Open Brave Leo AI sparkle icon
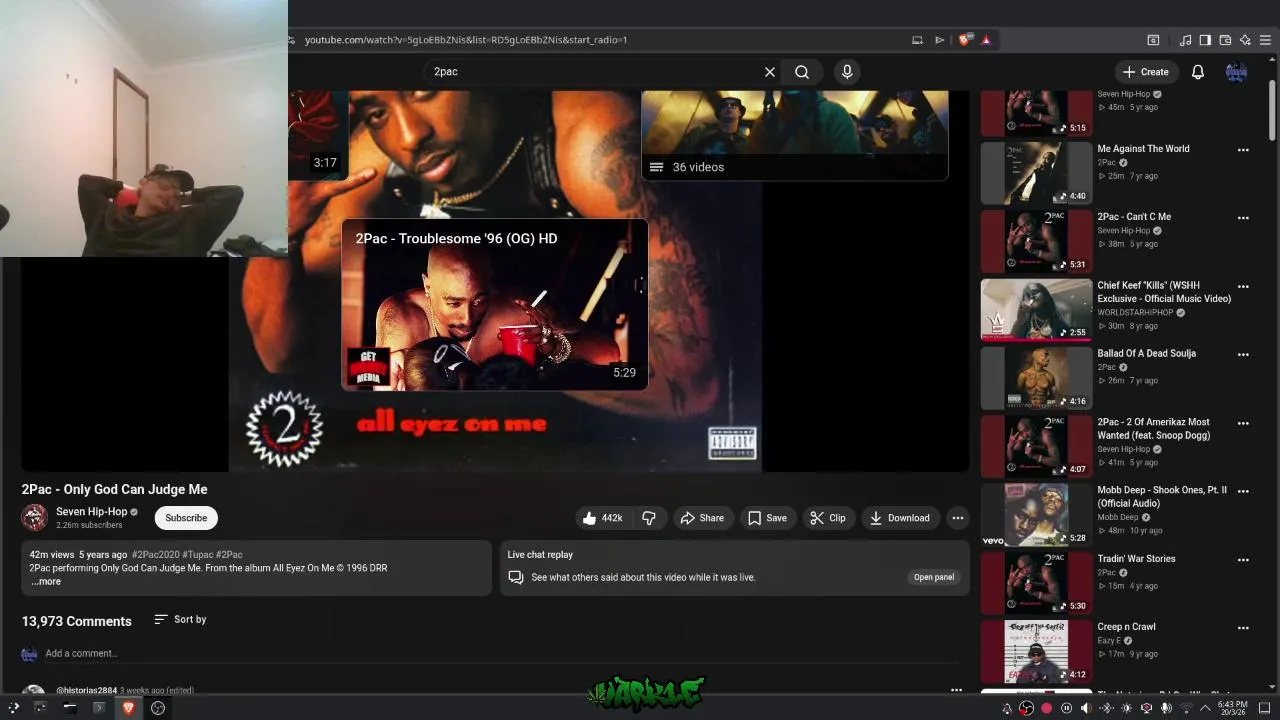 pos(1245,40)
